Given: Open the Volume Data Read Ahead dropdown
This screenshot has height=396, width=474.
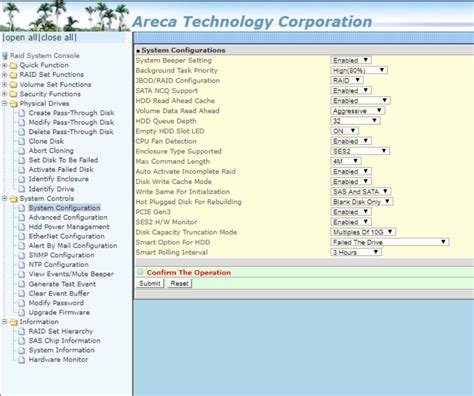Looking at the screenshot, I should pos(358,111).
